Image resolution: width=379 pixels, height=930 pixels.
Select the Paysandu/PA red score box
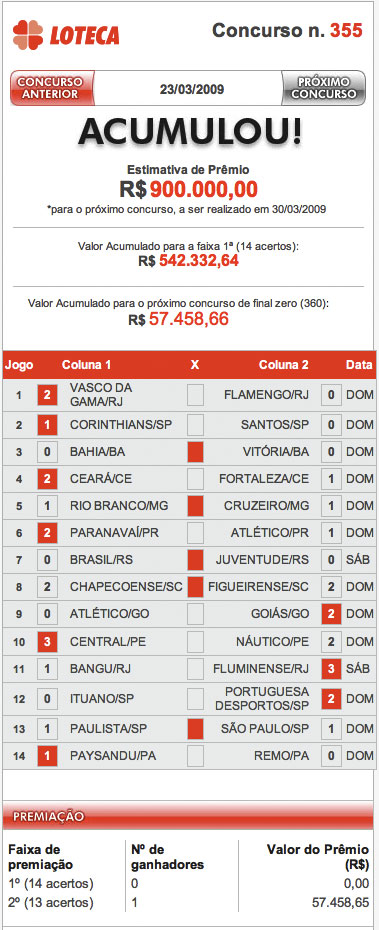tap(47, 757)
